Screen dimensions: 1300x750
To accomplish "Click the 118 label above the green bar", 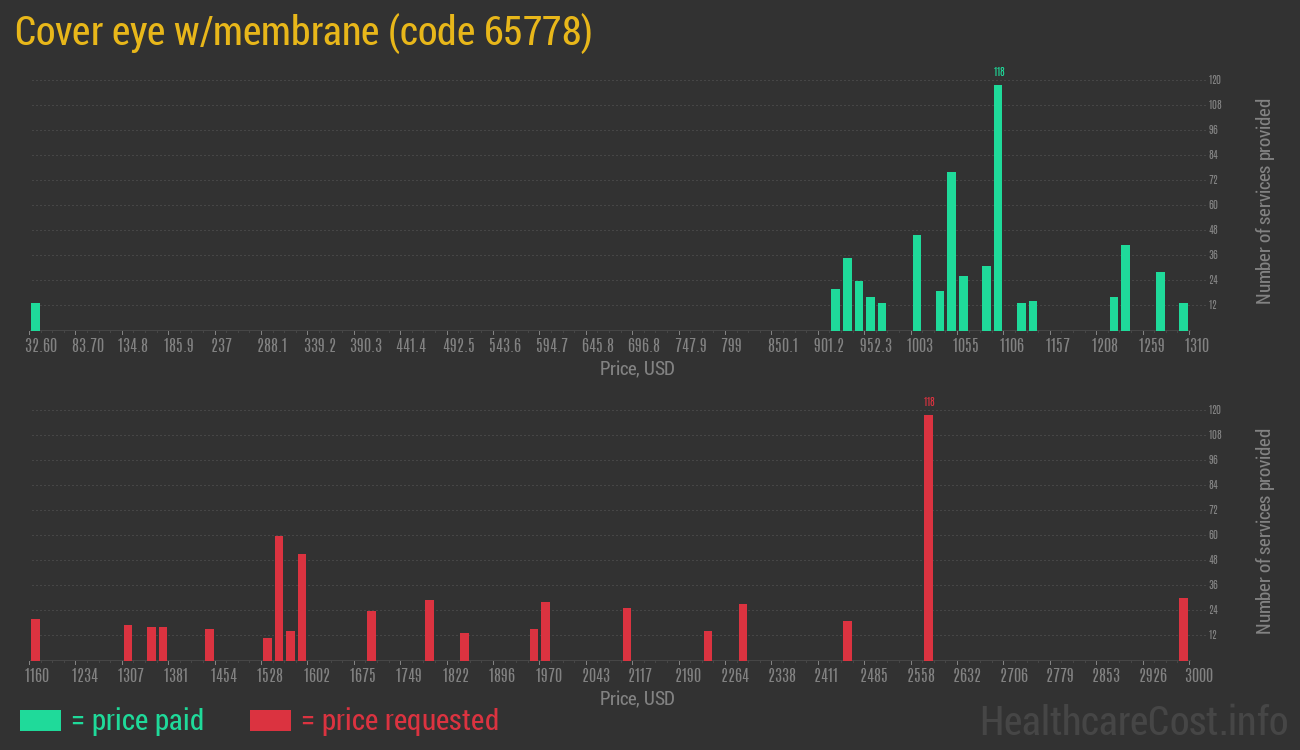I will point(998,72).
